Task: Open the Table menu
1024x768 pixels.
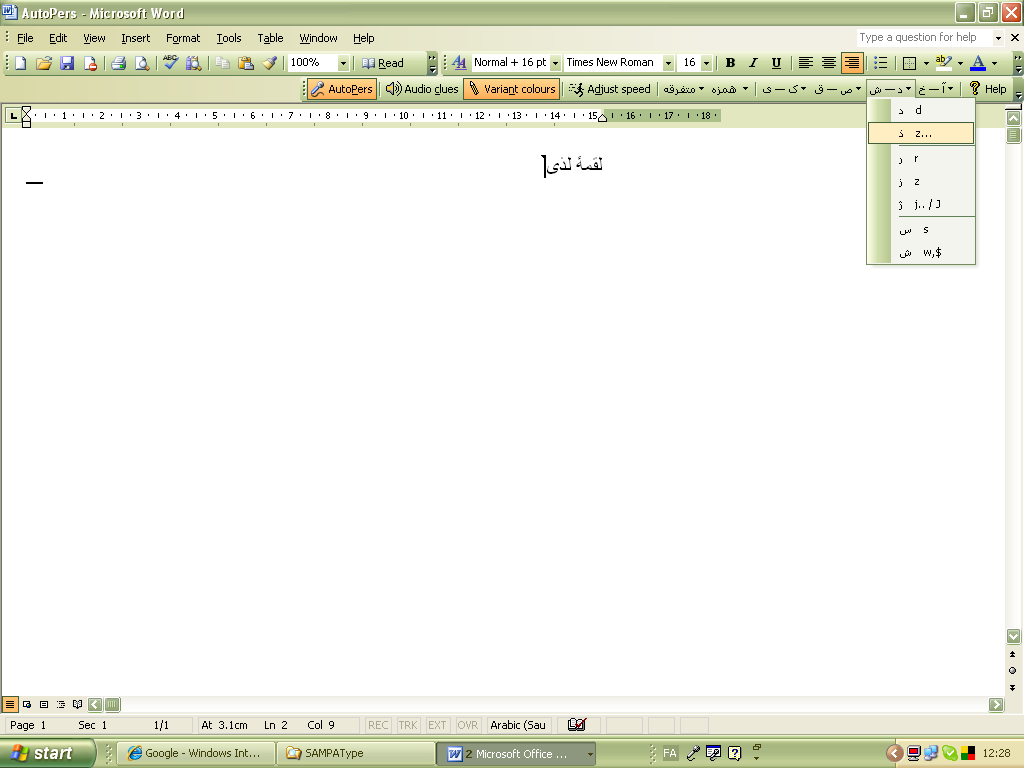Action: tap(270, 37)
